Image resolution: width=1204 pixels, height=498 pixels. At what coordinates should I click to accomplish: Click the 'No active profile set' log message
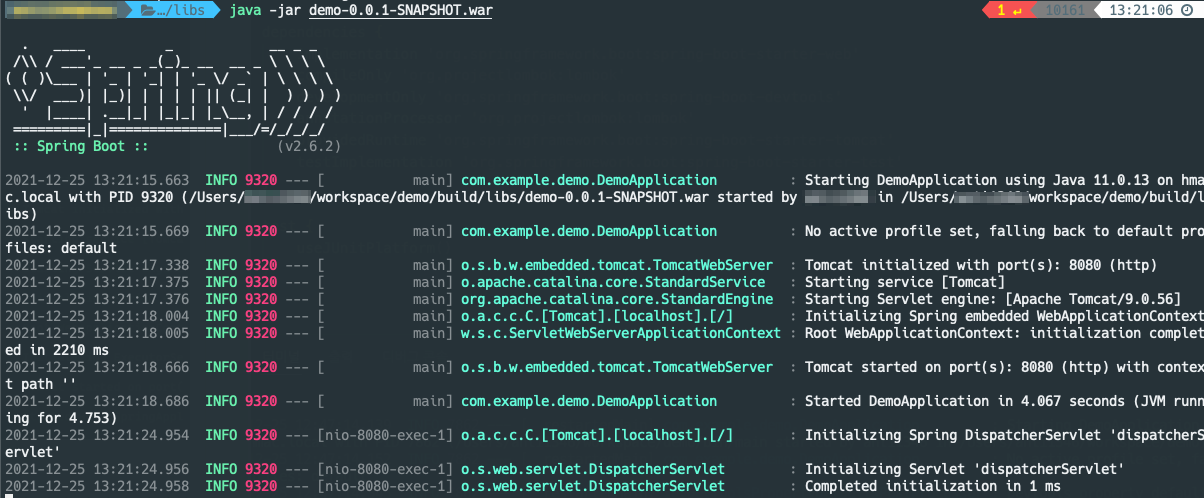pos(1004,231)
